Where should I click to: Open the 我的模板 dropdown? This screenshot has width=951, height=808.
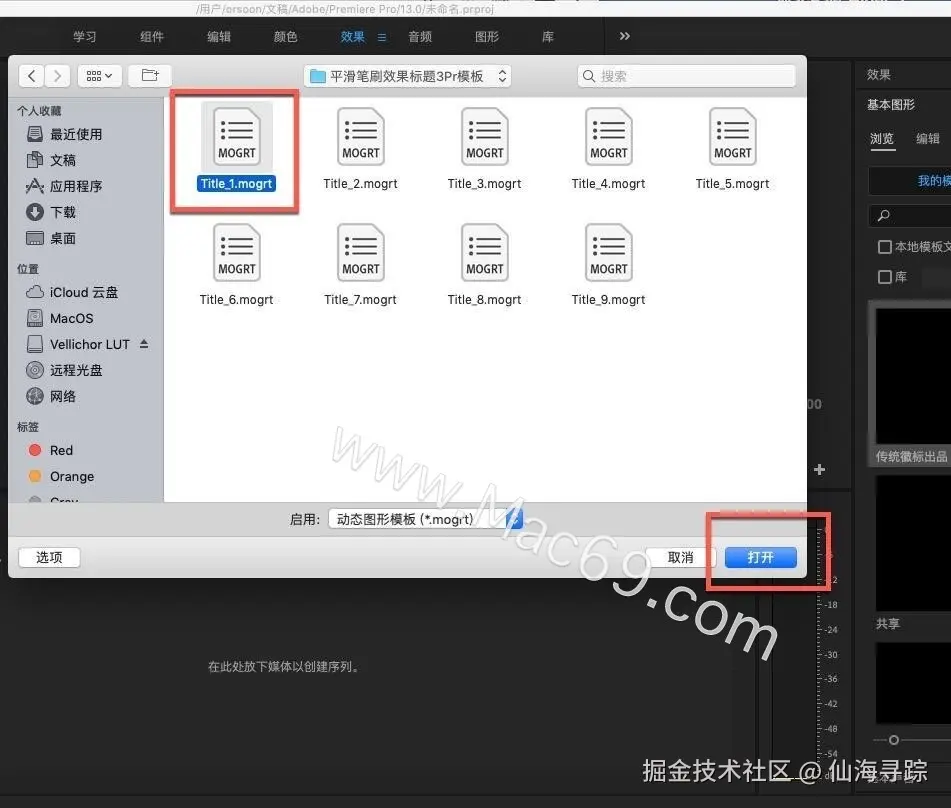[x=910, y=181]
